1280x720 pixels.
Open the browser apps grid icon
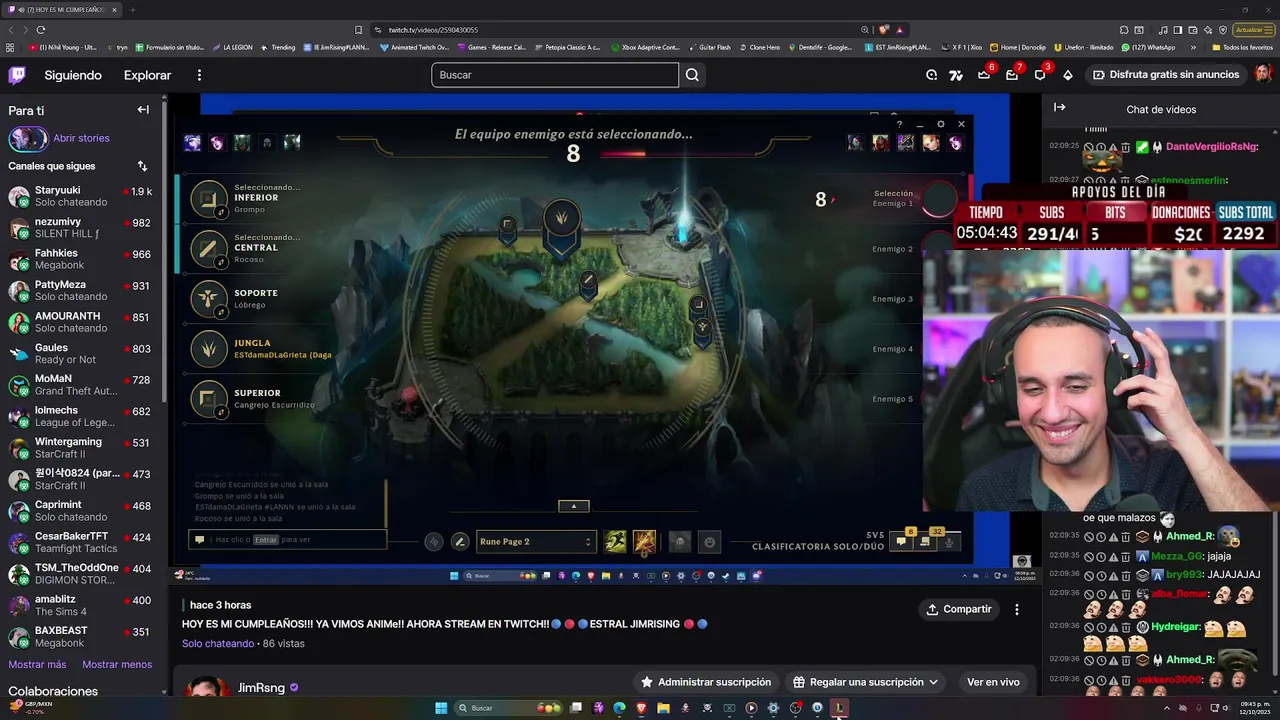10,47
